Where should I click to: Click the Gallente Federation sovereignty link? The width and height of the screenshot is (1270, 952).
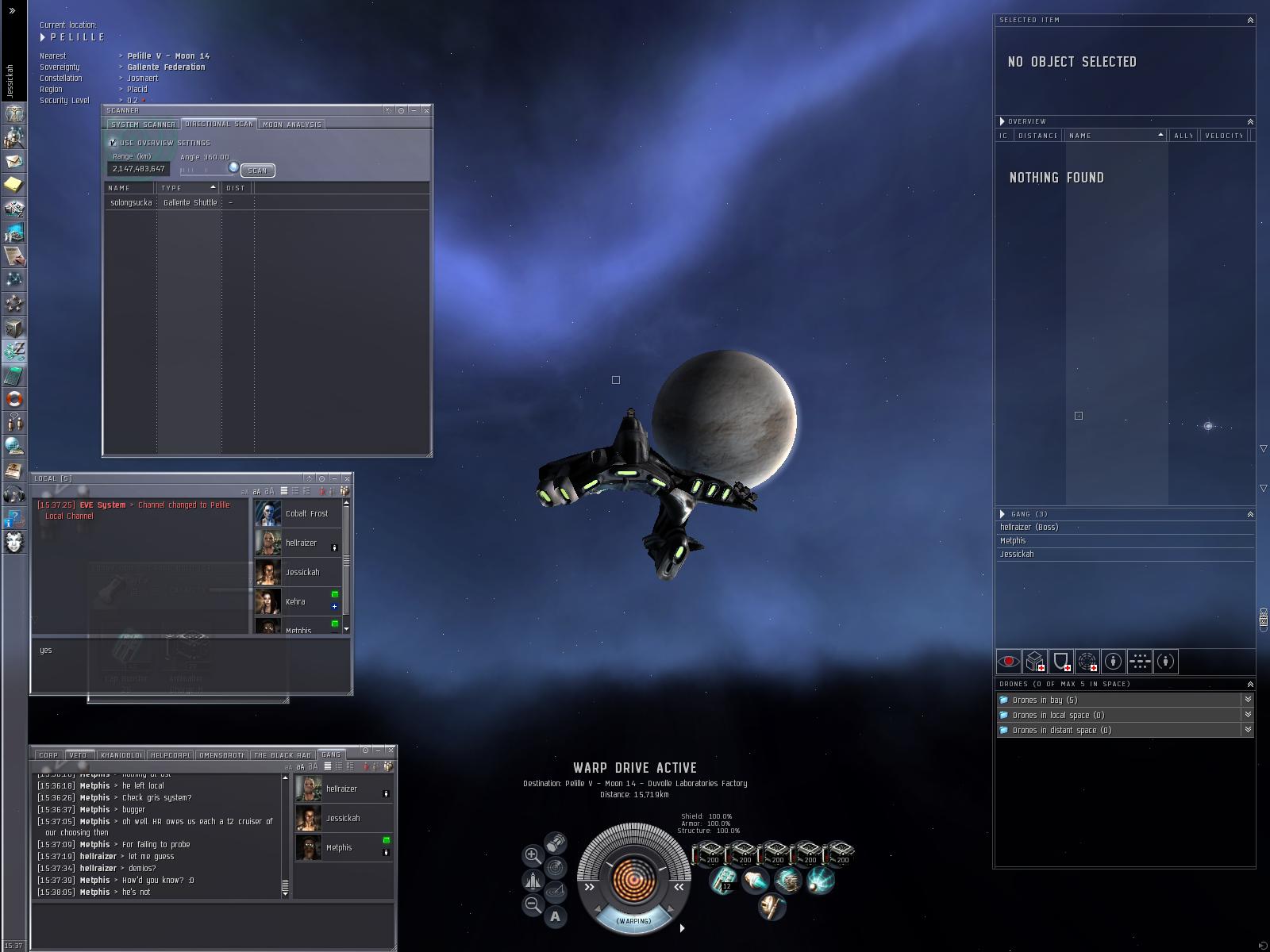(166, 67)
